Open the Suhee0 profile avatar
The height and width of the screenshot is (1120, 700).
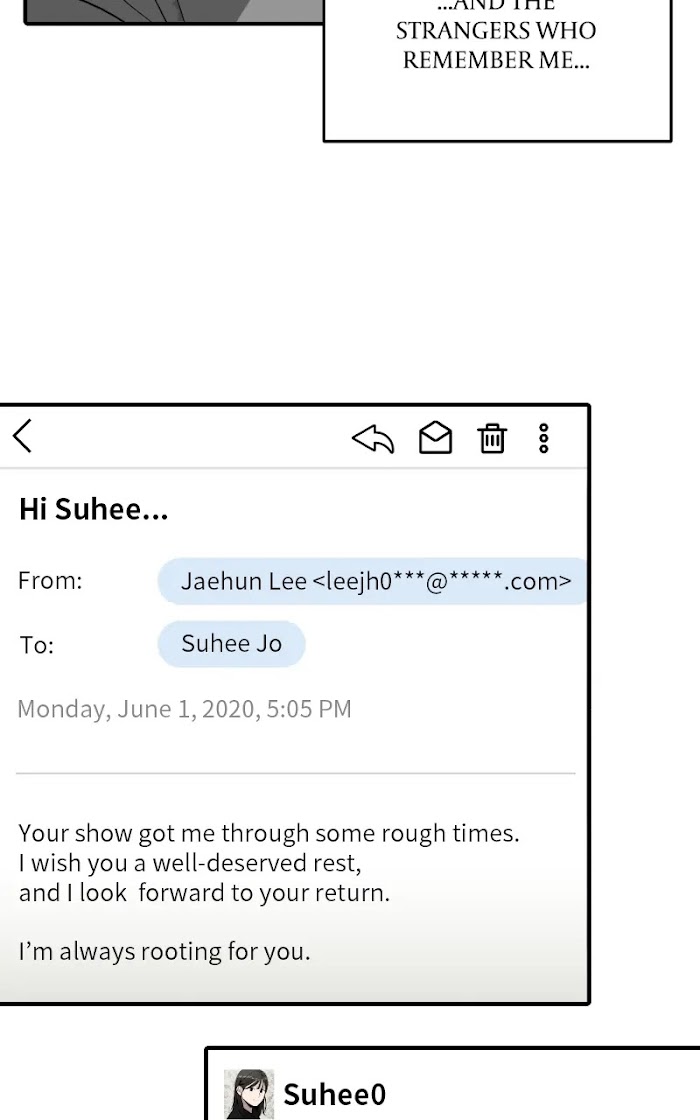[249, 1094]
